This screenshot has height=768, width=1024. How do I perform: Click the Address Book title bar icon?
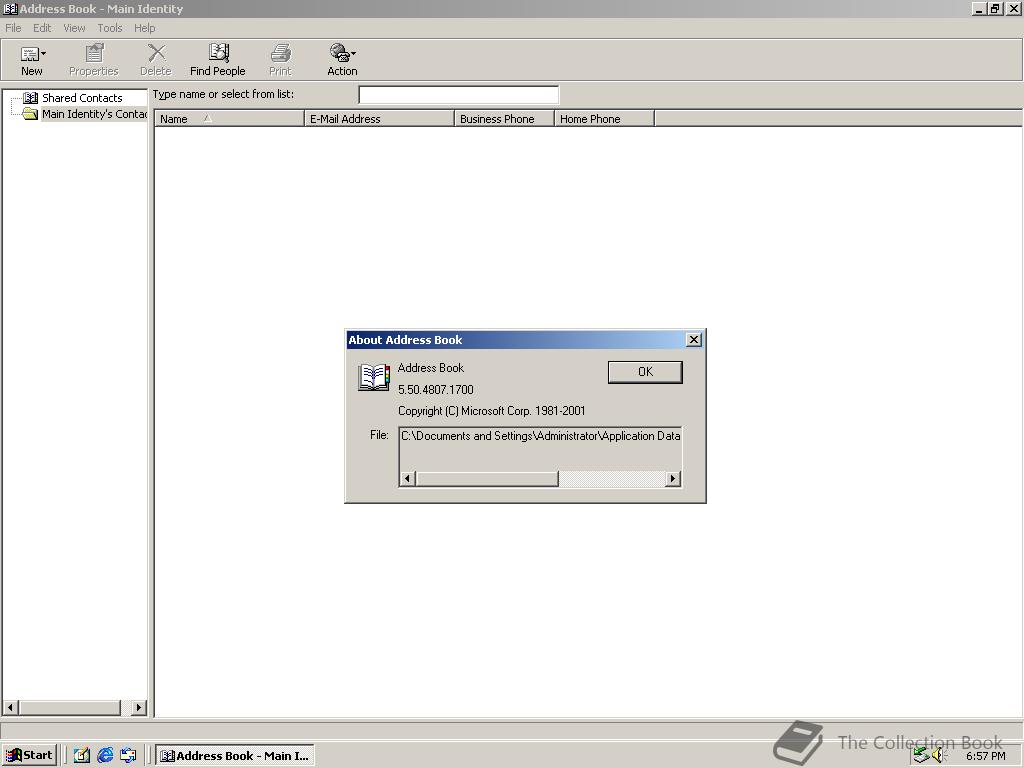[x=10, y=9]
